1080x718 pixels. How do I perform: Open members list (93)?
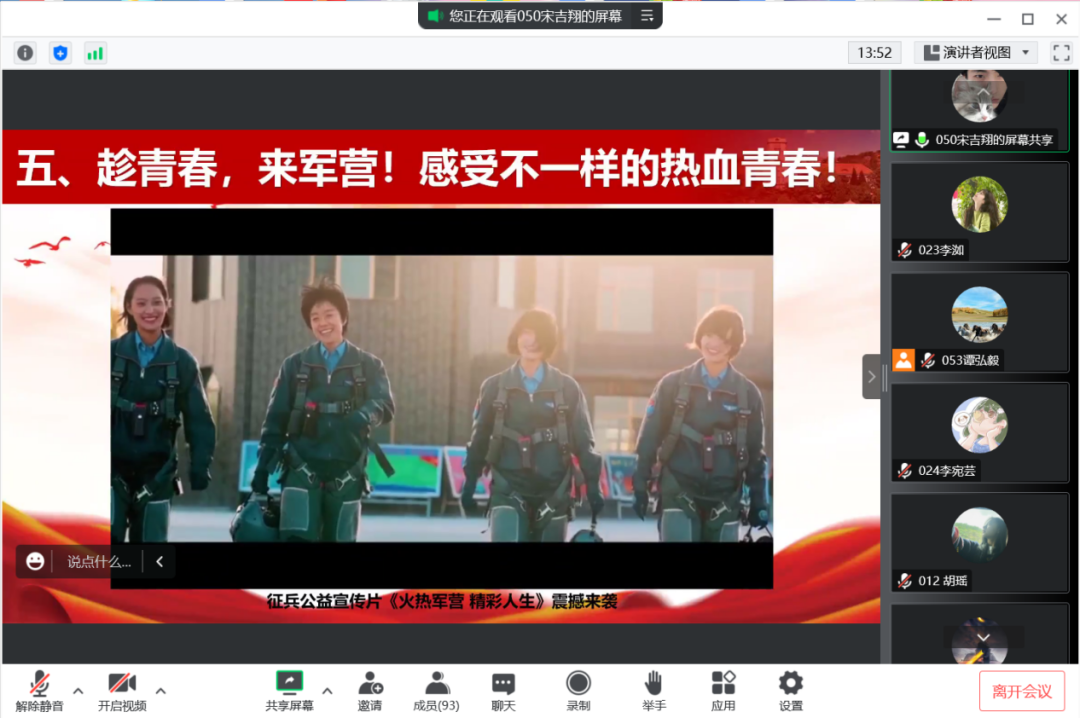436,690
